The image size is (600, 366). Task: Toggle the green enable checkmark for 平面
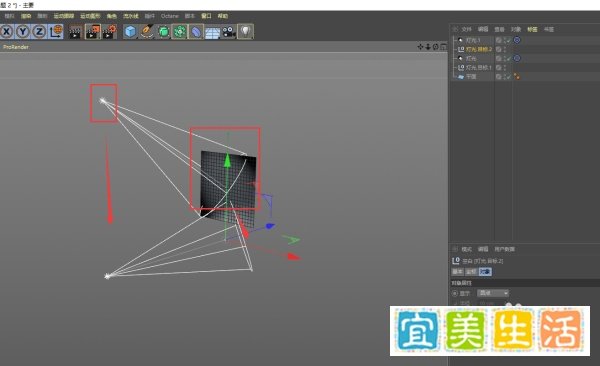[509, 77]
